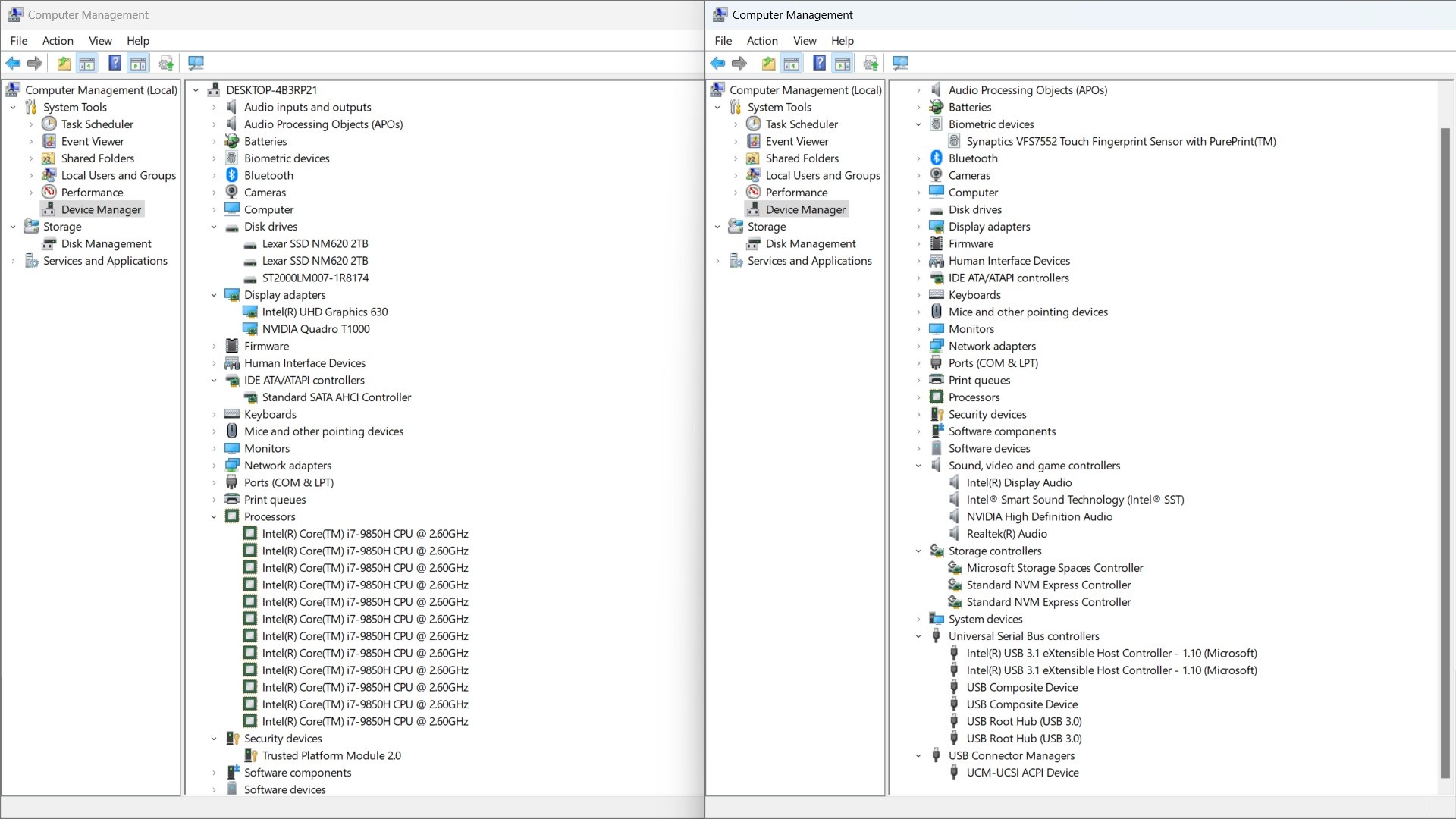Select Microsoft Storage Spaces Controller
Viewport: 1456px width, 819px height.
(x=1055, y=568)
